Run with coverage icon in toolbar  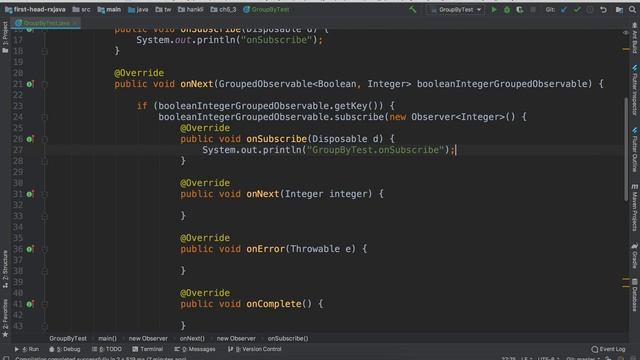pyautogui.click(x=520, y=9)
